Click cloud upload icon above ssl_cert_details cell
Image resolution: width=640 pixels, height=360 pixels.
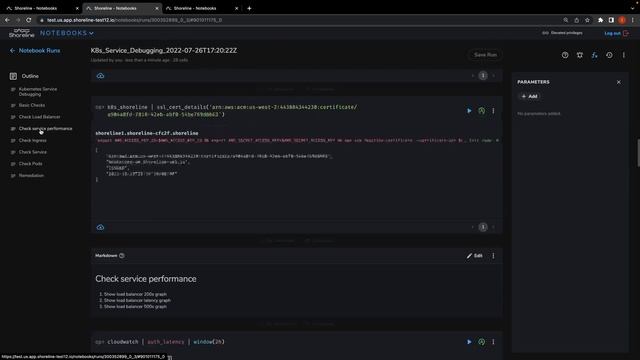click(100, 76)
